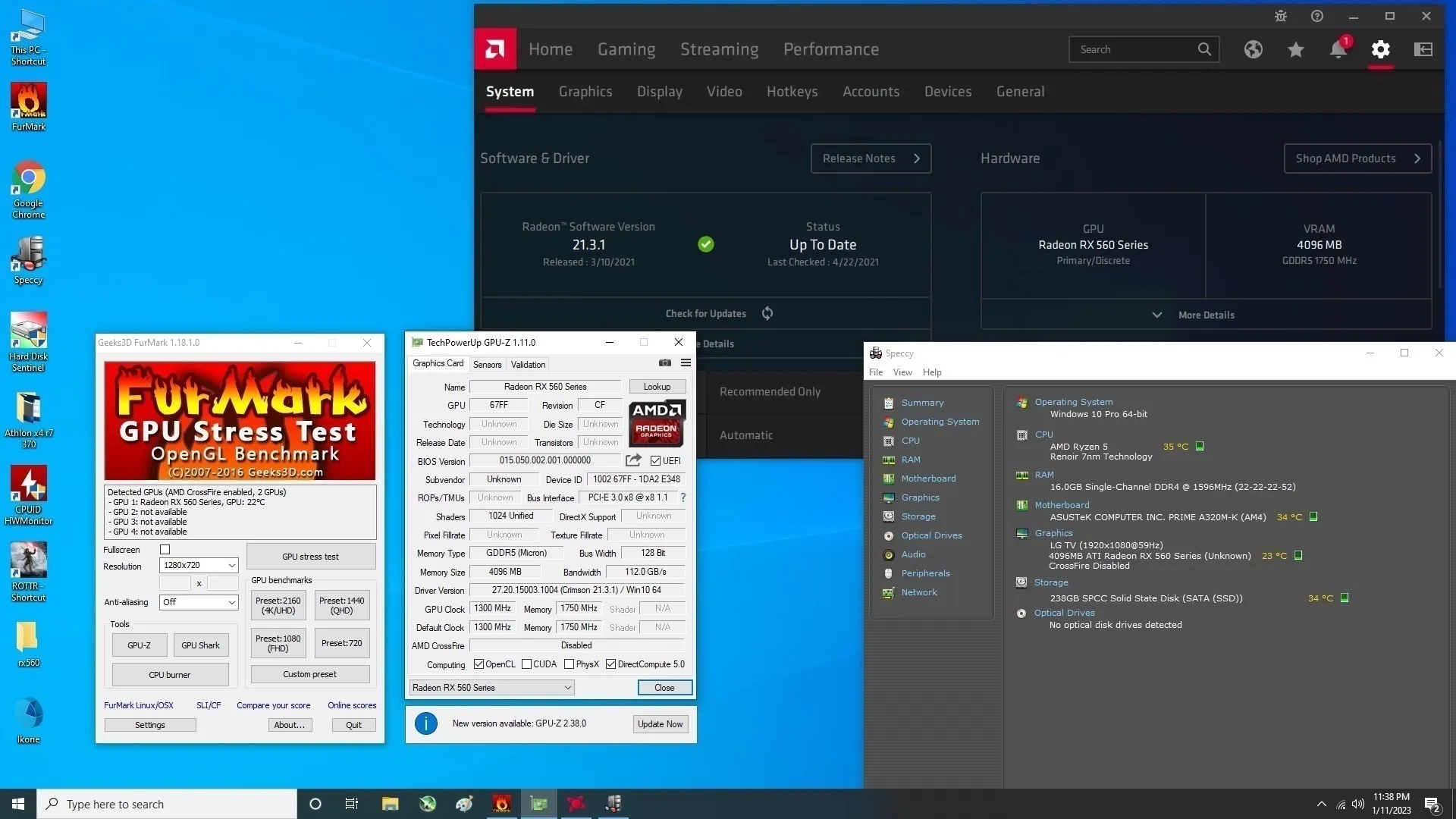This screenshot has width=1456, height=819.
Task: Open the Compare your score link in FurMark
Action: (x=273, y=705)
